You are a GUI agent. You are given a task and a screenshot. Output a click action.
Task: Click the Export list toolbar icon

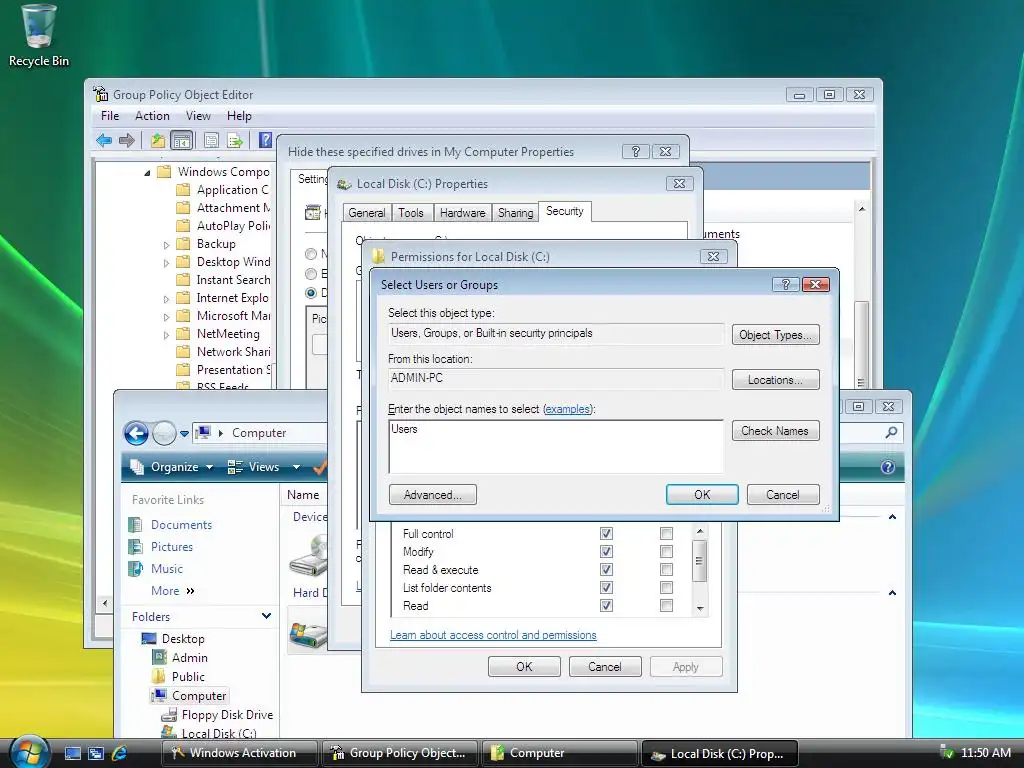click(234, 140)
